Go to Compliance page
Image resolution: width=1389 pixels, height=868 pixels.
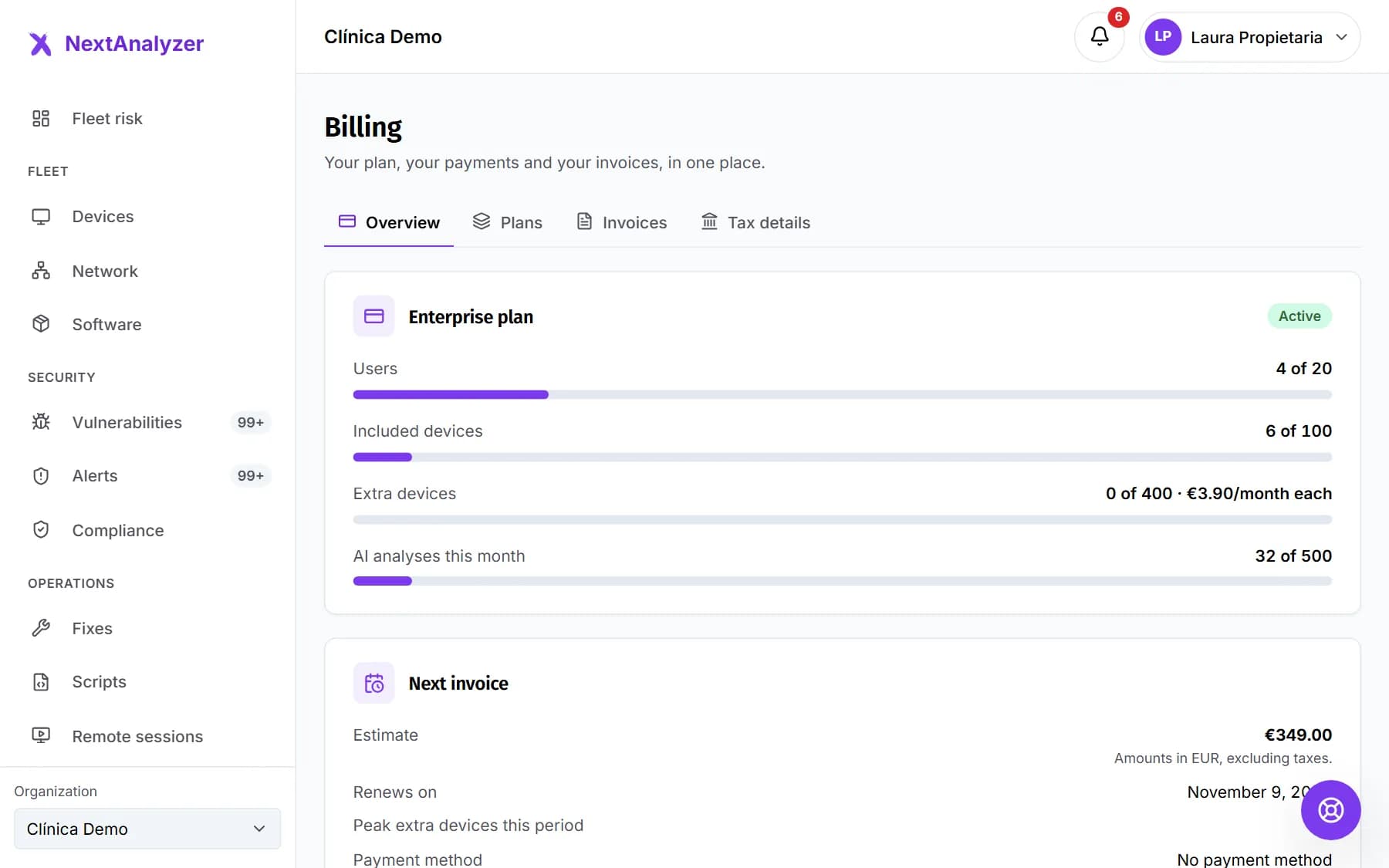147,530
